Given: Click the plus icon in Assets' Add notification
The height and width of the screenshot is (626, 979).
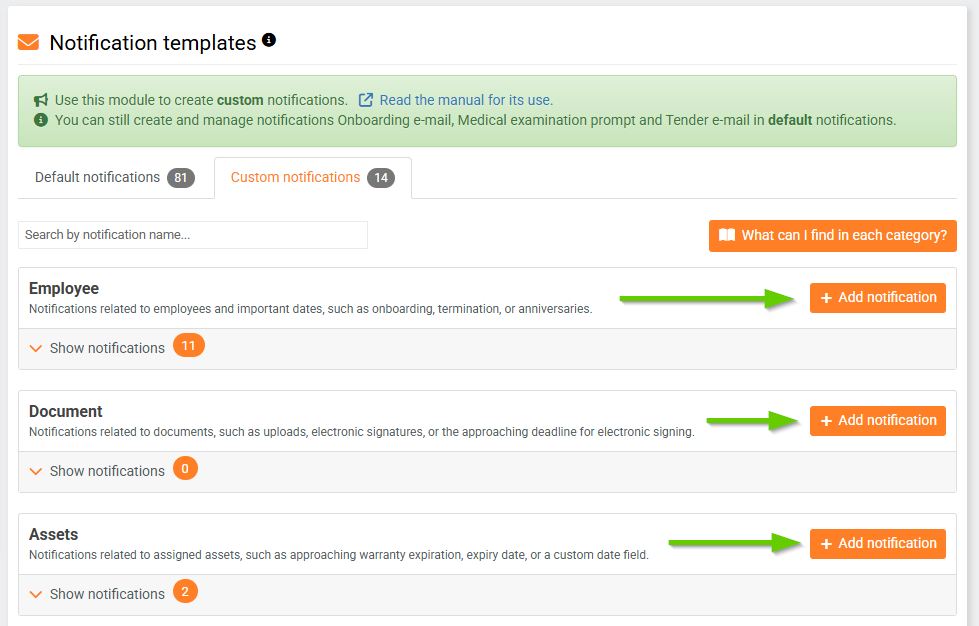Looking at the screenshot, I should point(826,544).
